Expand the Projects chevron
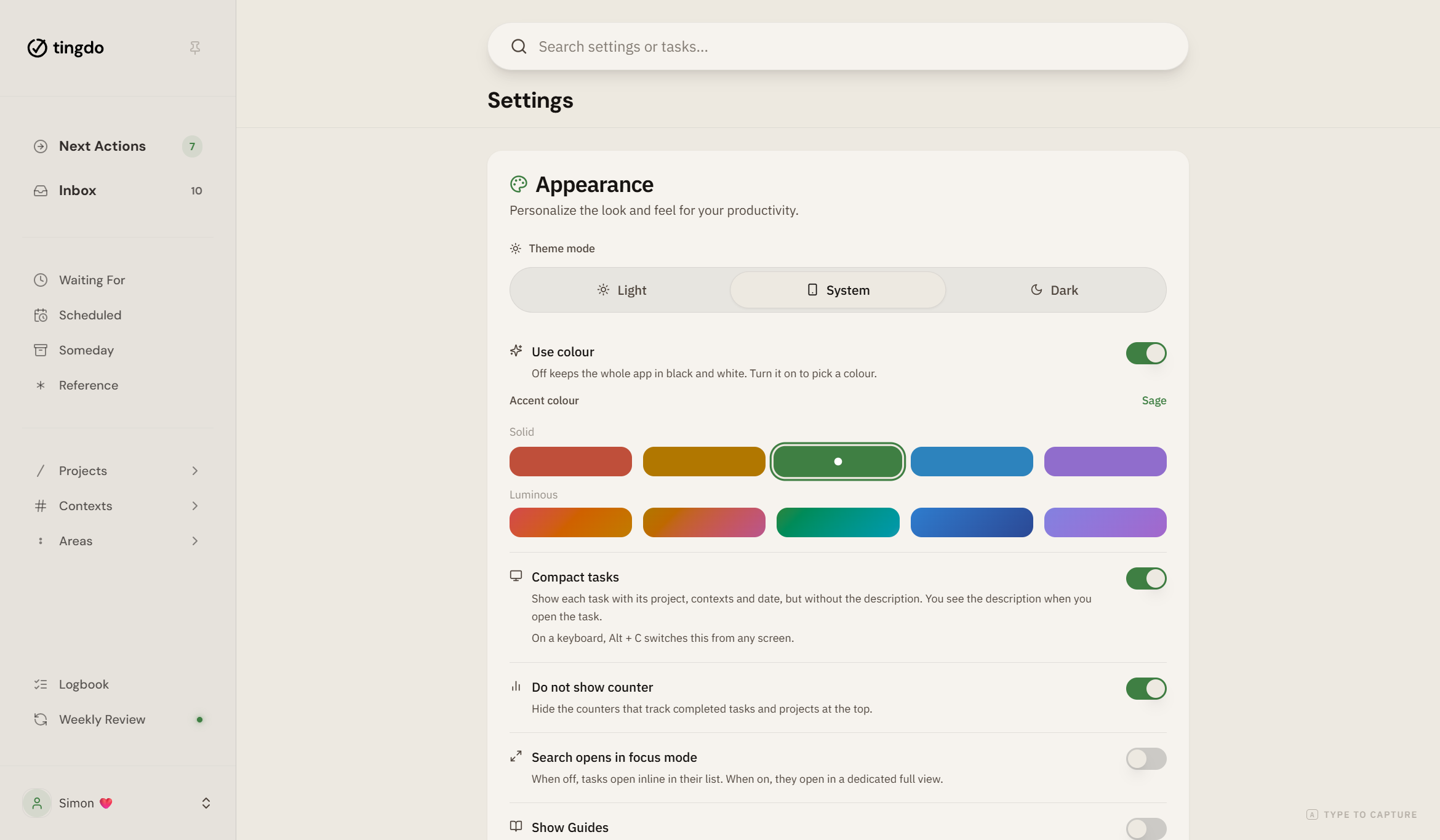The height and width of the screenshot is (840, 1440). click(195, 471)
